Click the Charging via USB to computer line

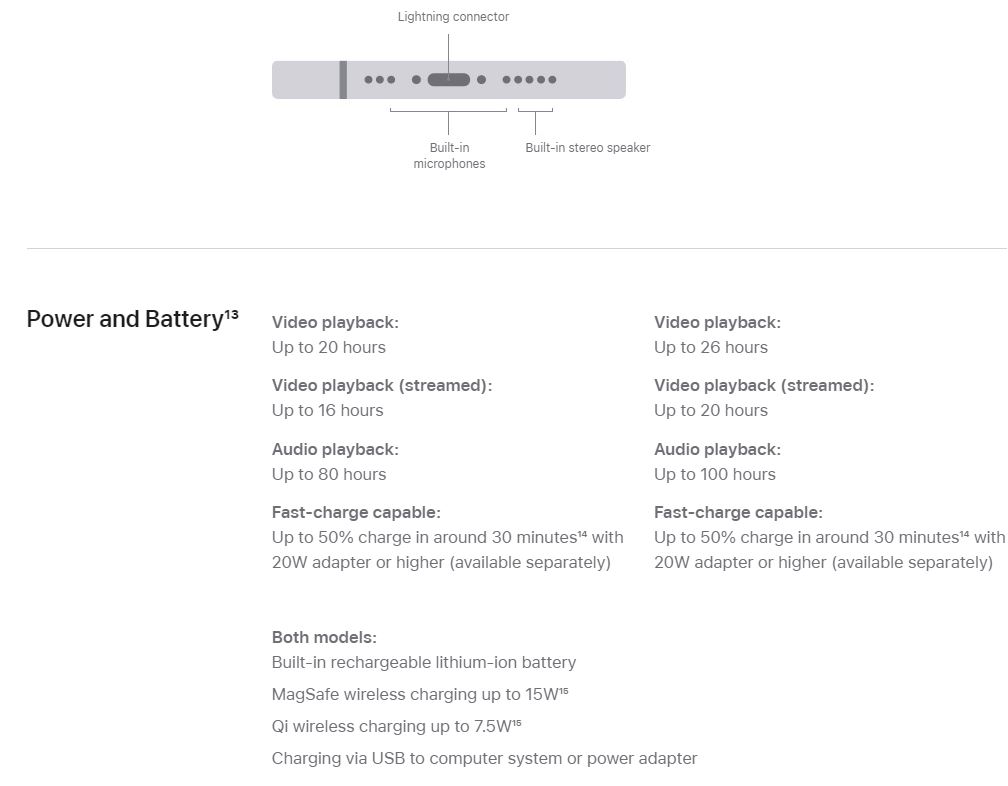coord(484,758)
